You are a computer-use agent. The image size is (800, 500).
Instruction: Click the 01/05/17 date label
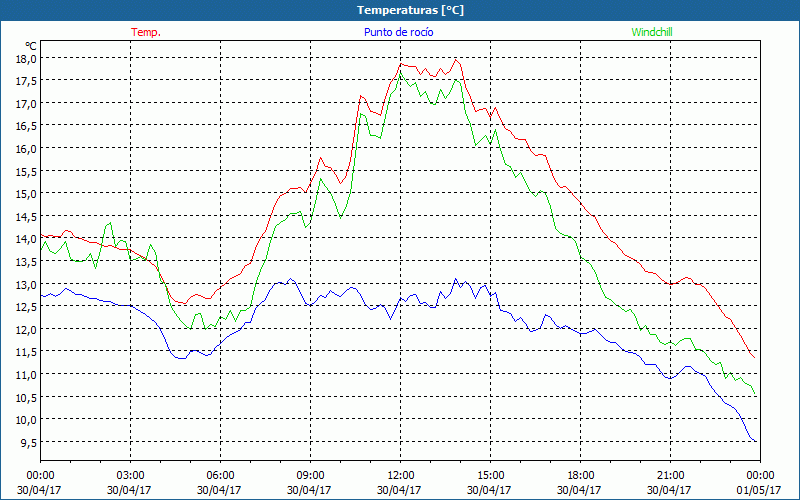pos(759,490)
